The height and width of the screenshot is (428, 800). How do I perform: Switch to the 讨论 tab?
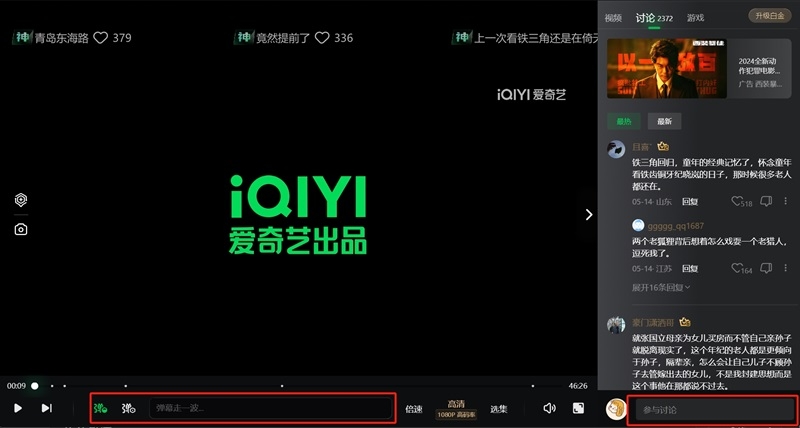click(x=654, y=18)
